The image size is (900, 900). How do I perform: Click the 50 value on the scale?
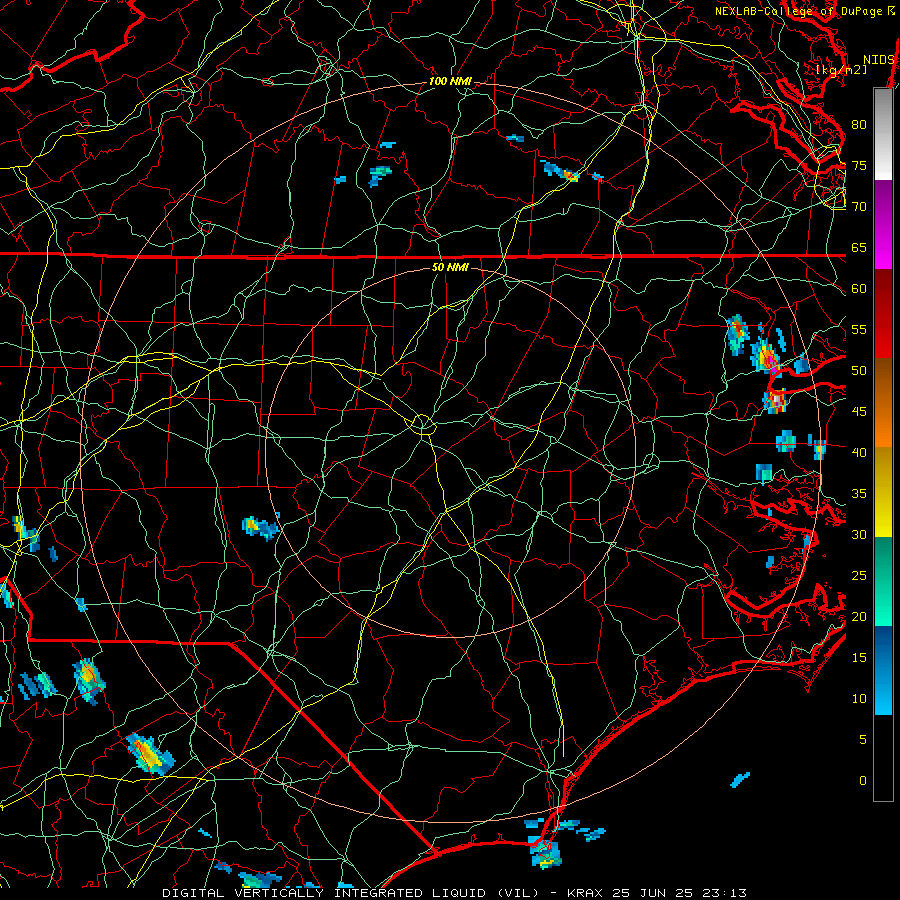point(859,371)
